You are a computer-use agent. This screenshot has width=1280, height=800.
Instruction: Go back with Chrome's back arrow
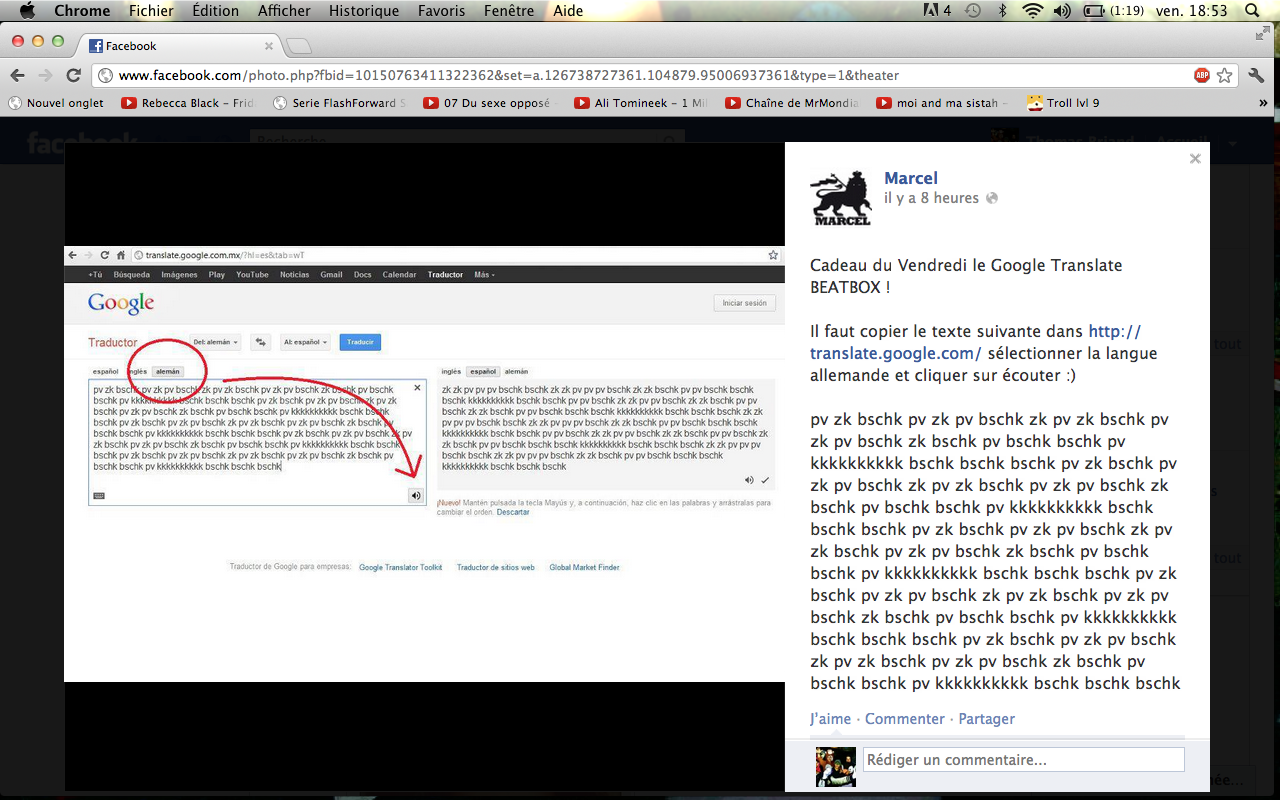[x=17, y=75]
